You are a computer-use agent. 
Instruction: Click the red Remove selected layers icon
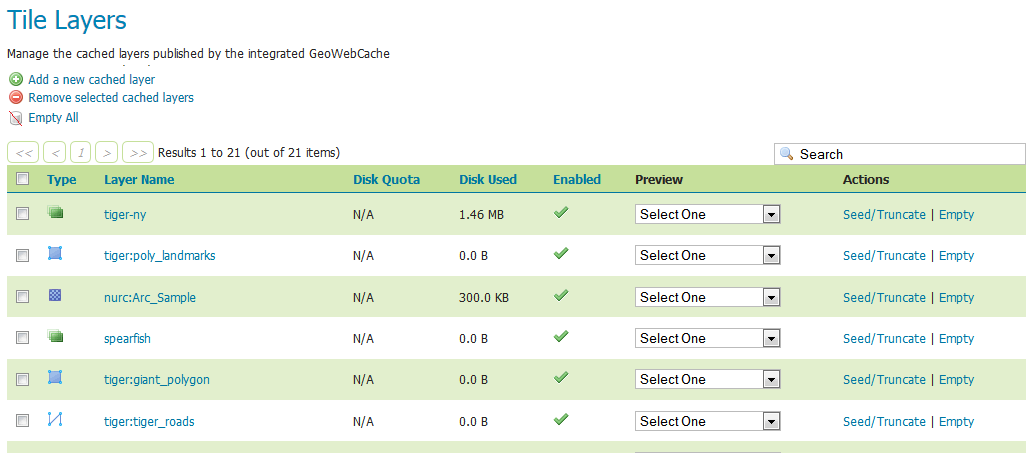[x=15, y=98]
